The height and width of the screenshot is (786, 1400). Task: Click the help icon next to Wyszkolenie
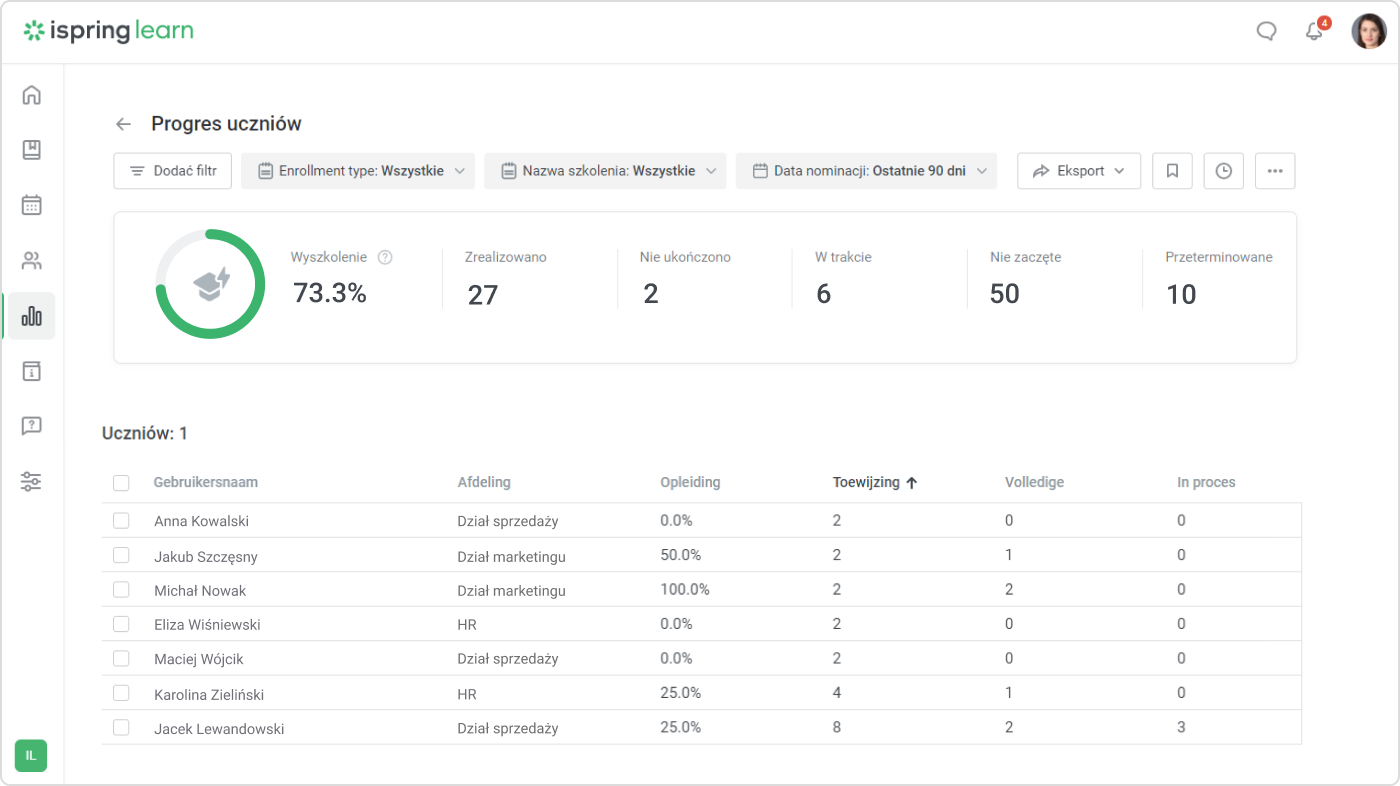pyautogui.click(x=385, y=257)
